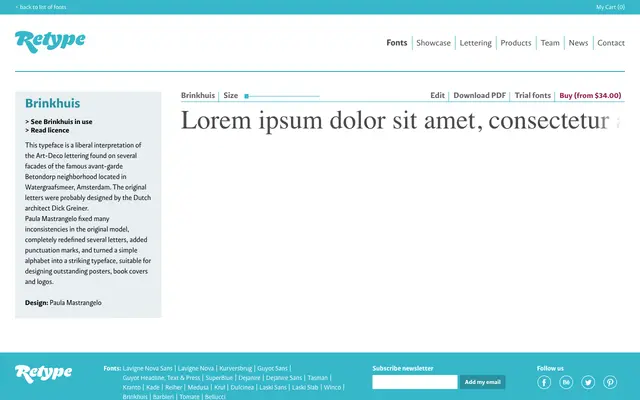Open the Showcase menu item
The image size is (640, 400).
tap(433, 43)
